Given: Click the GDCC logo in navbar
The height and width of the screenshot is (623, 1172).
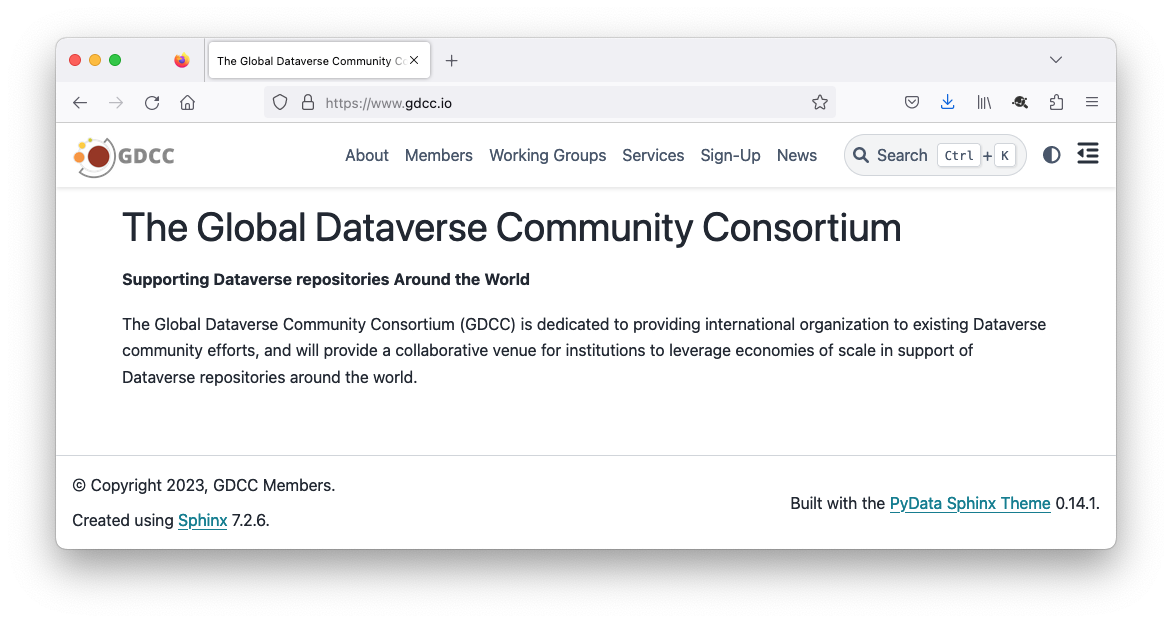Looking at the screenshot, I should point(124,156).
